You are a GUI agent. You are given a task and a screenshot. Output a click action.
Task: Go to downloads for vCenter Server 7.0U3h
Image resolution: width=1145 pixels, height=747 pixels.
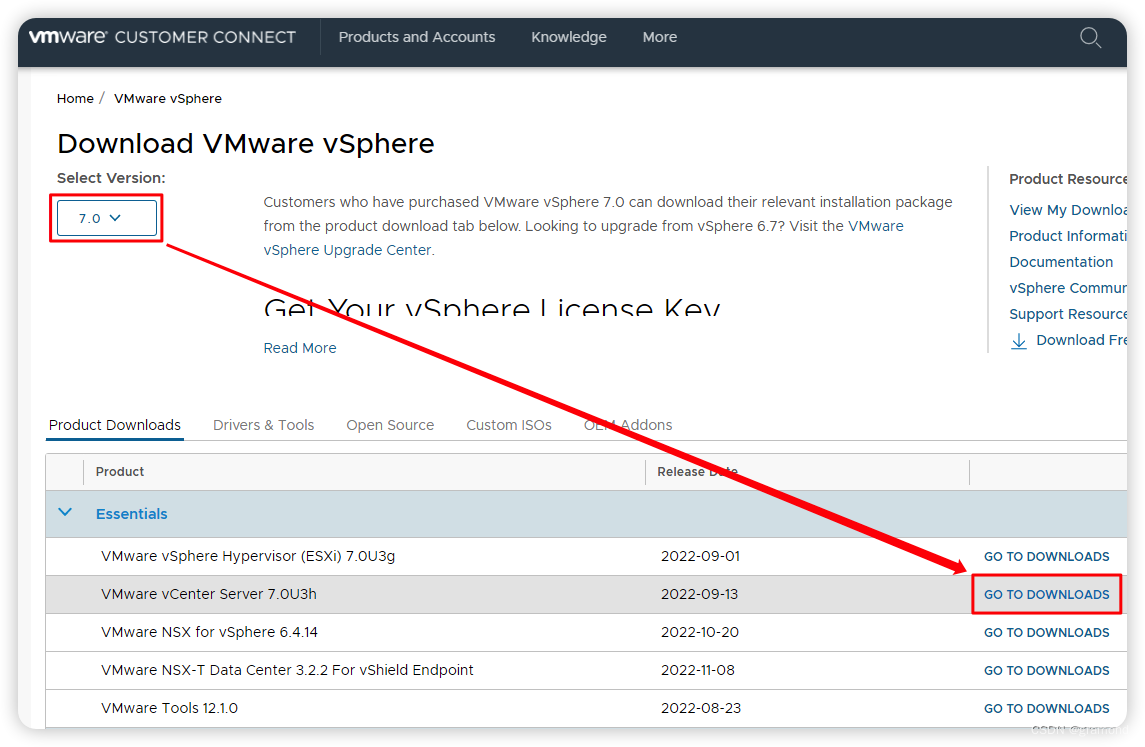pos(1046,594)
